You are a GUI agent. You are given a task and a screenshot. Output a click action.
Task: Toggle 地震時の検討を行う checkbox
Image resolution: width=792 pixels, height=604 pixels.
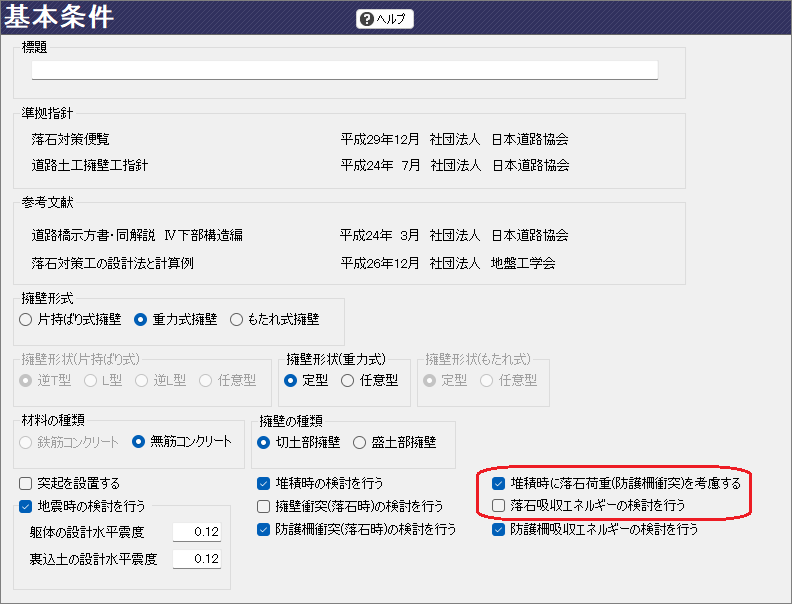click(x=27, y=507)
